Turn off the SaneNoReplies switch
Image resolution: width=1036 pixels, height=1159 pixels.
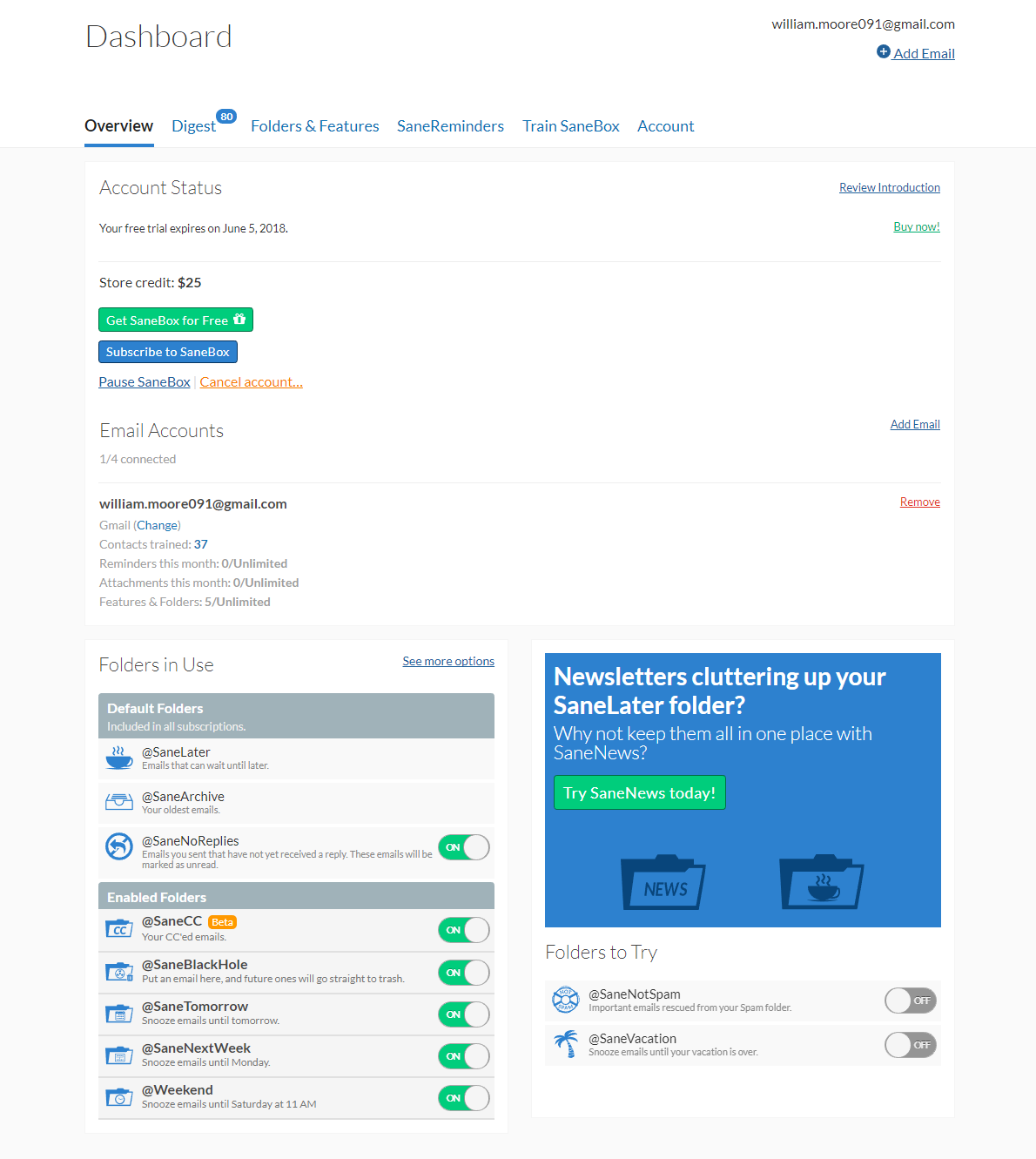(x=464, y=847)
